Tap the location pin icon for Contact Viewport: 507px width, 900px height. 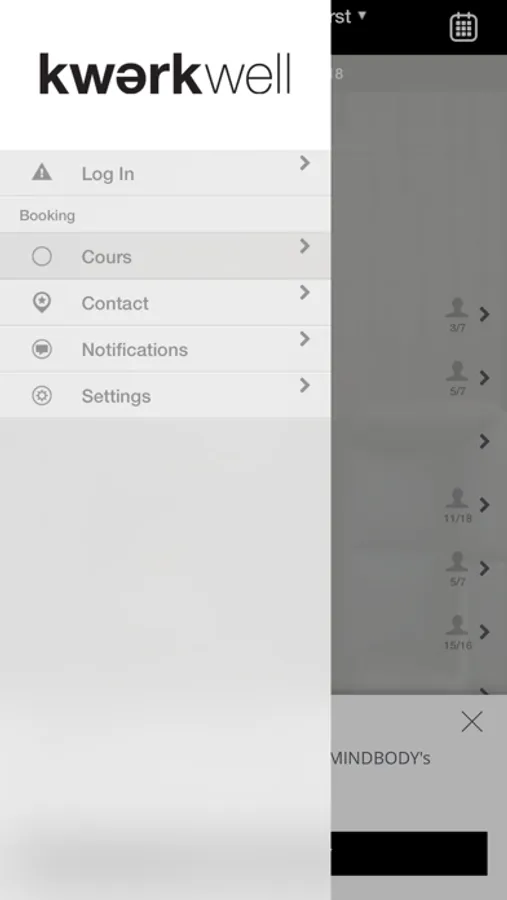pos(42,302)
